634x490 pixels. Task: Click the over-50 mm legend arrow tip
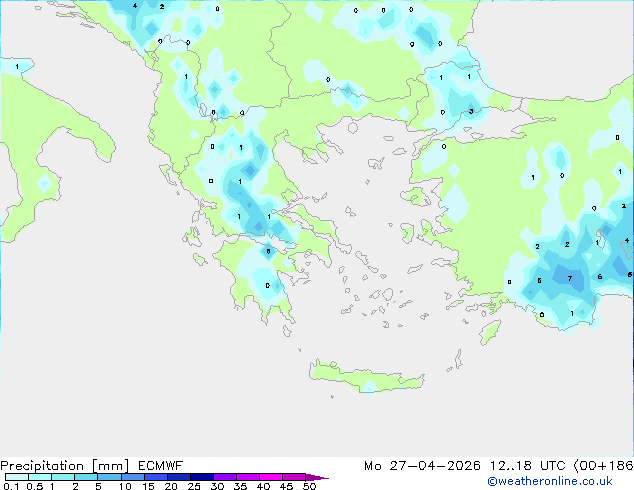[317, 477]
